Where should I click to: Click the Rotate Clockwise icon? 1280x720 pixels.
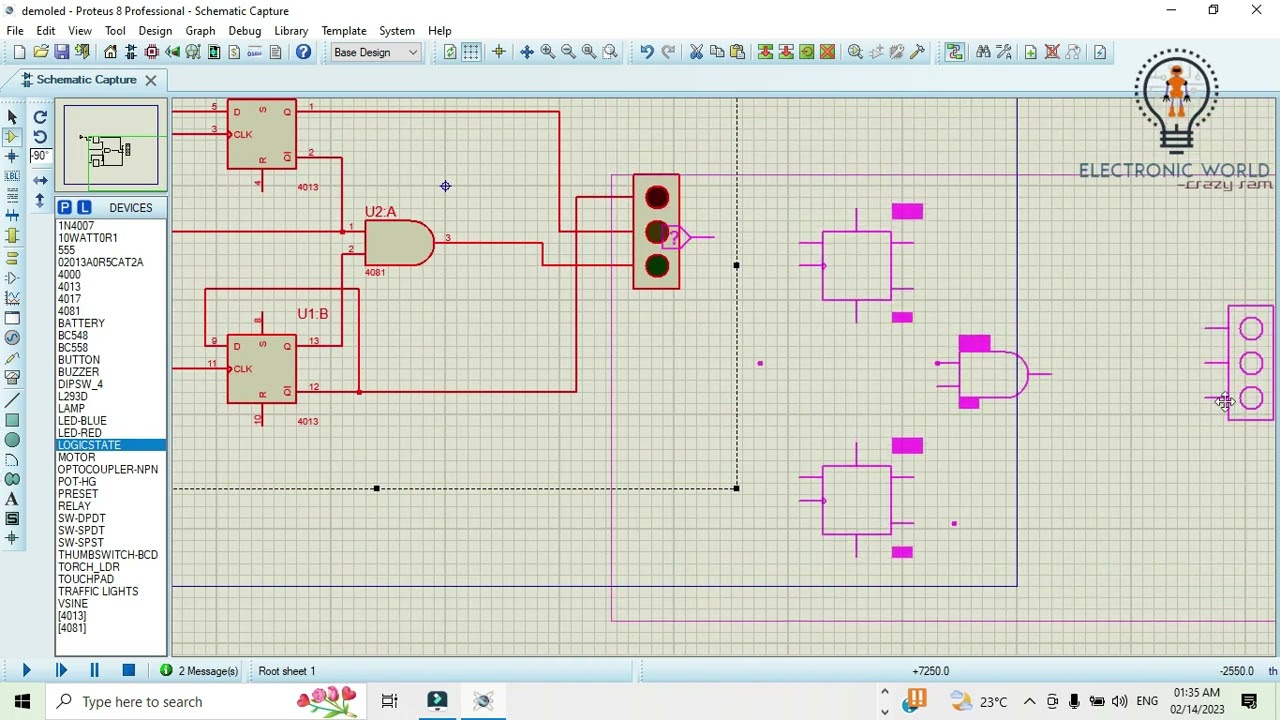tap(40, 118)
